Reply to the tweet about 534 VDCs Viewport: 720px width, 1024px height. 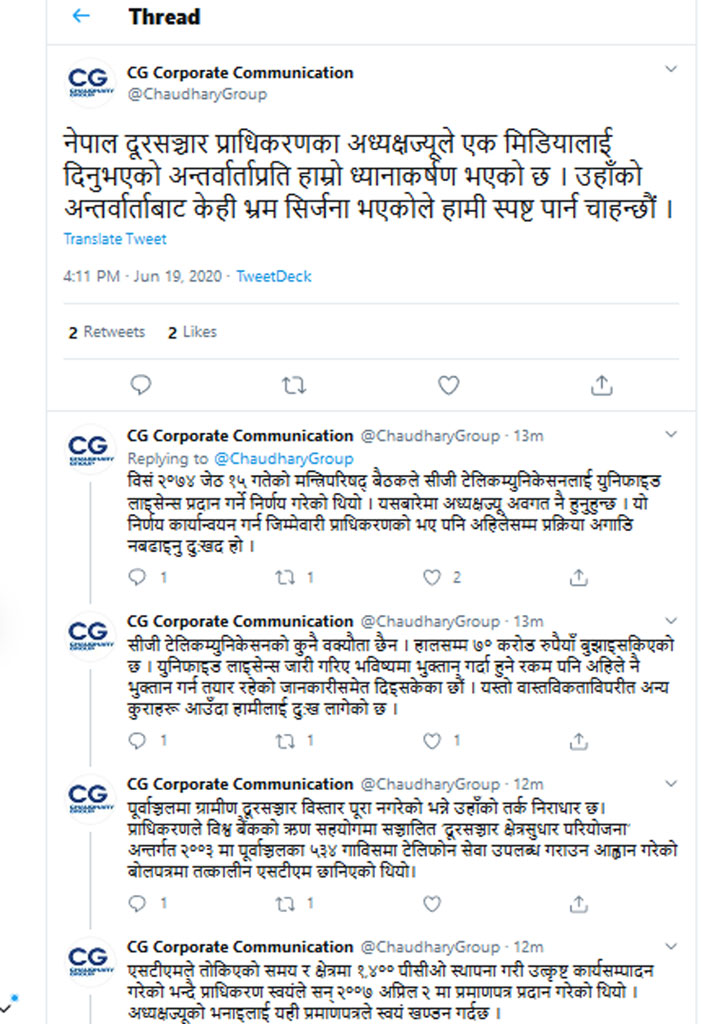139,904
